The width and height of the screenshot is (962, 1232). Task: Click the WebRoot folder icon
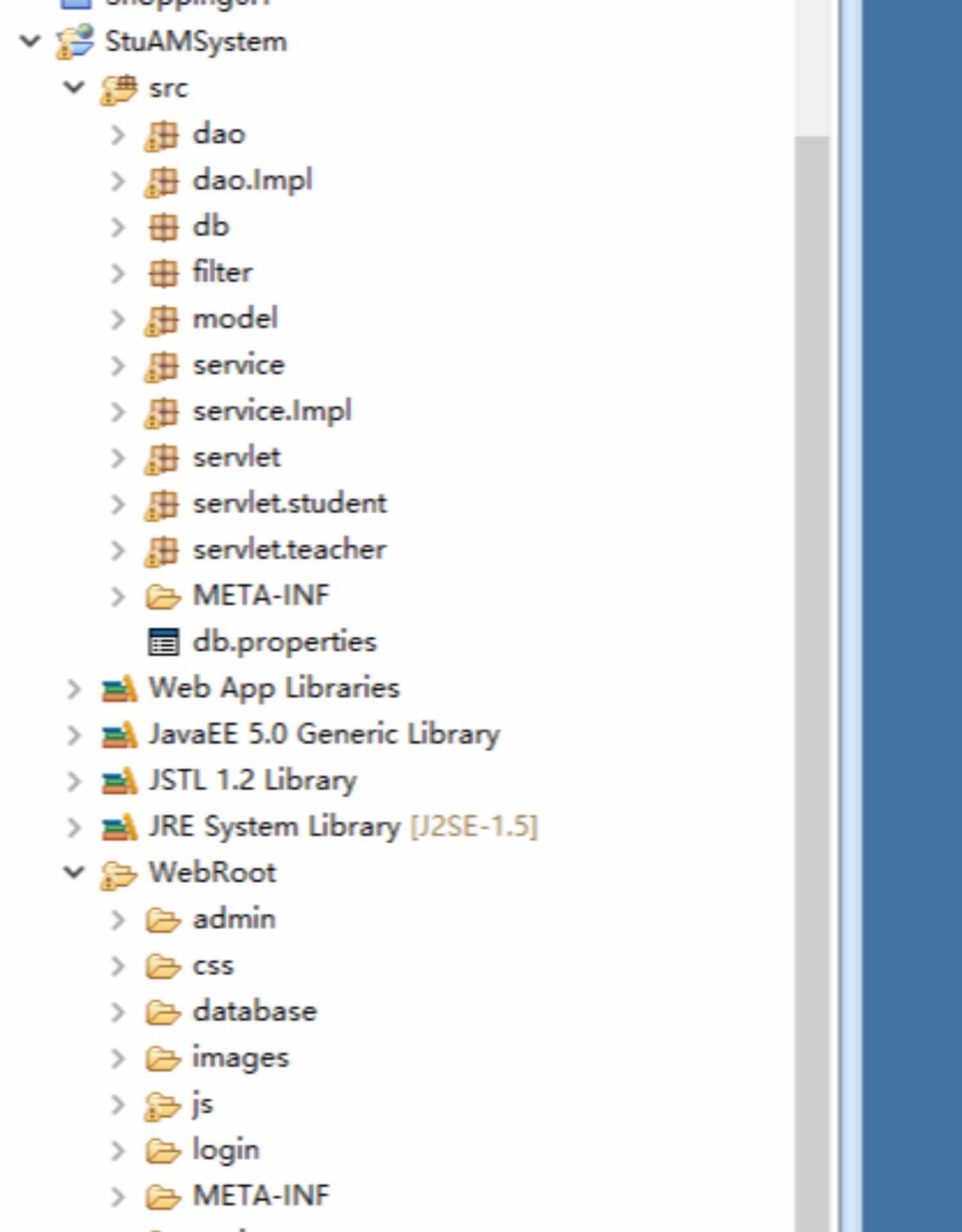click(119, 875)
